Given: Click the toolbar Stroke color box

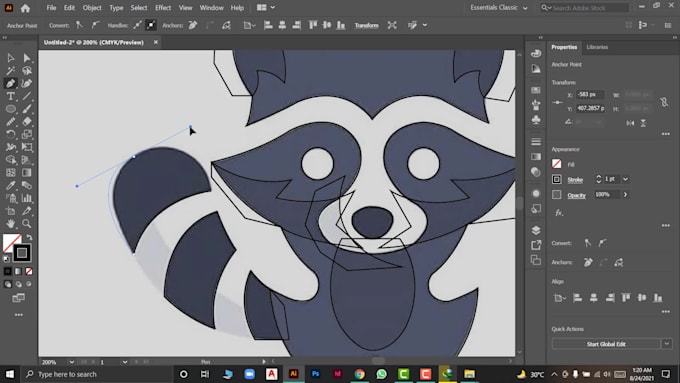Looking at the screenshot, I should (x=21, y=253).
